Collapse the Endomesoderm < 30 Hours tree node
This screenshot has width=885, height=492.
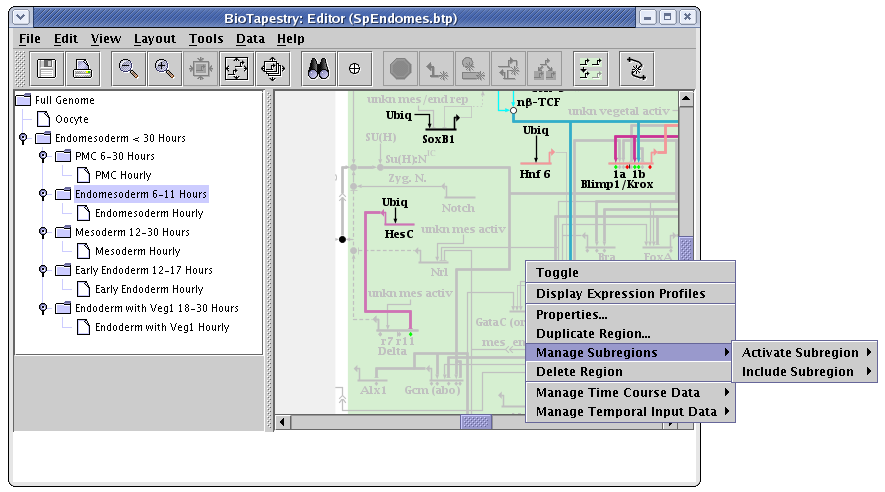click(x=23, y=138)
